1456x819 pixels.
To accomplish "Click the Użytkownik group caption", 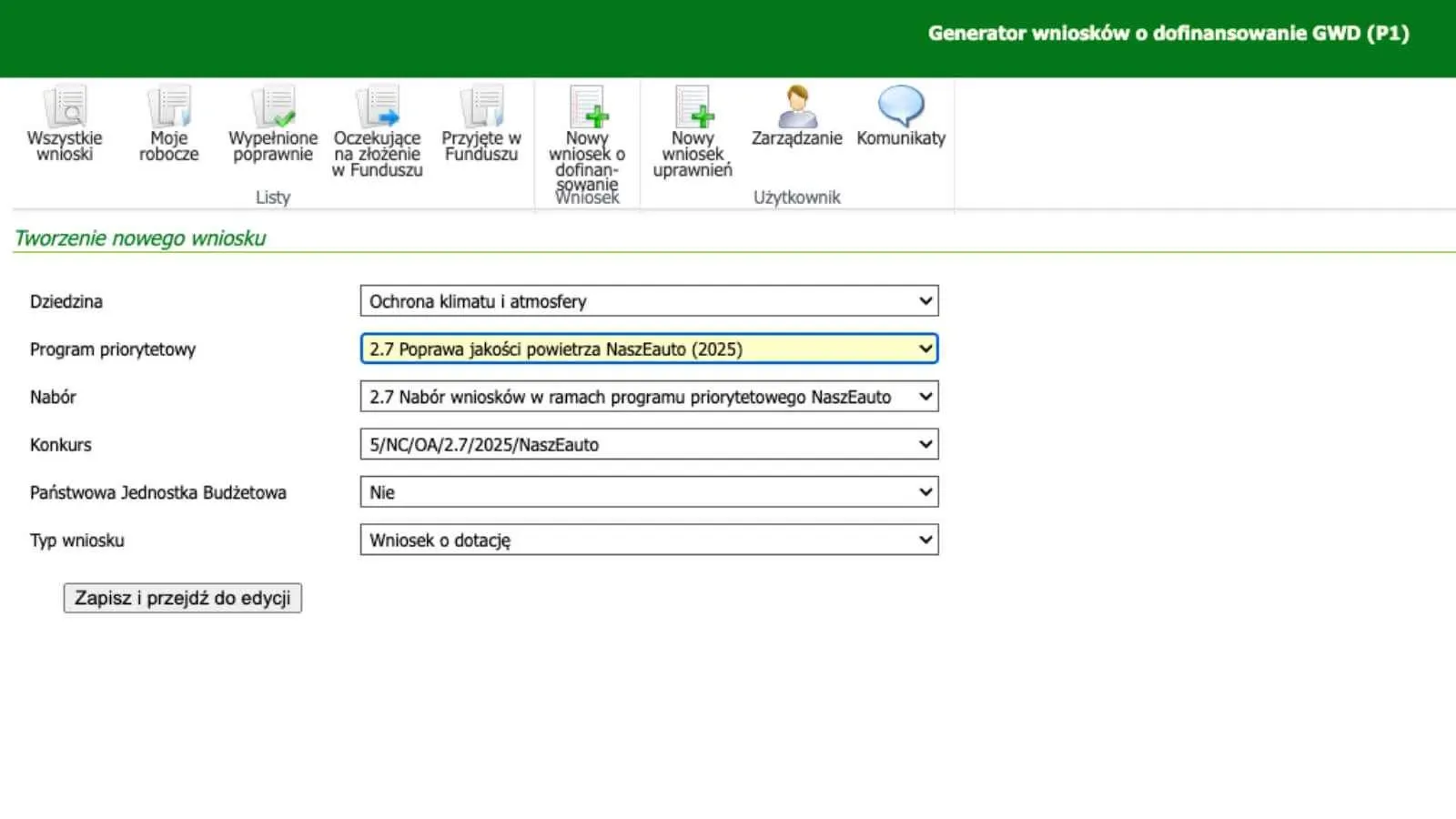I will coord(797,197).
